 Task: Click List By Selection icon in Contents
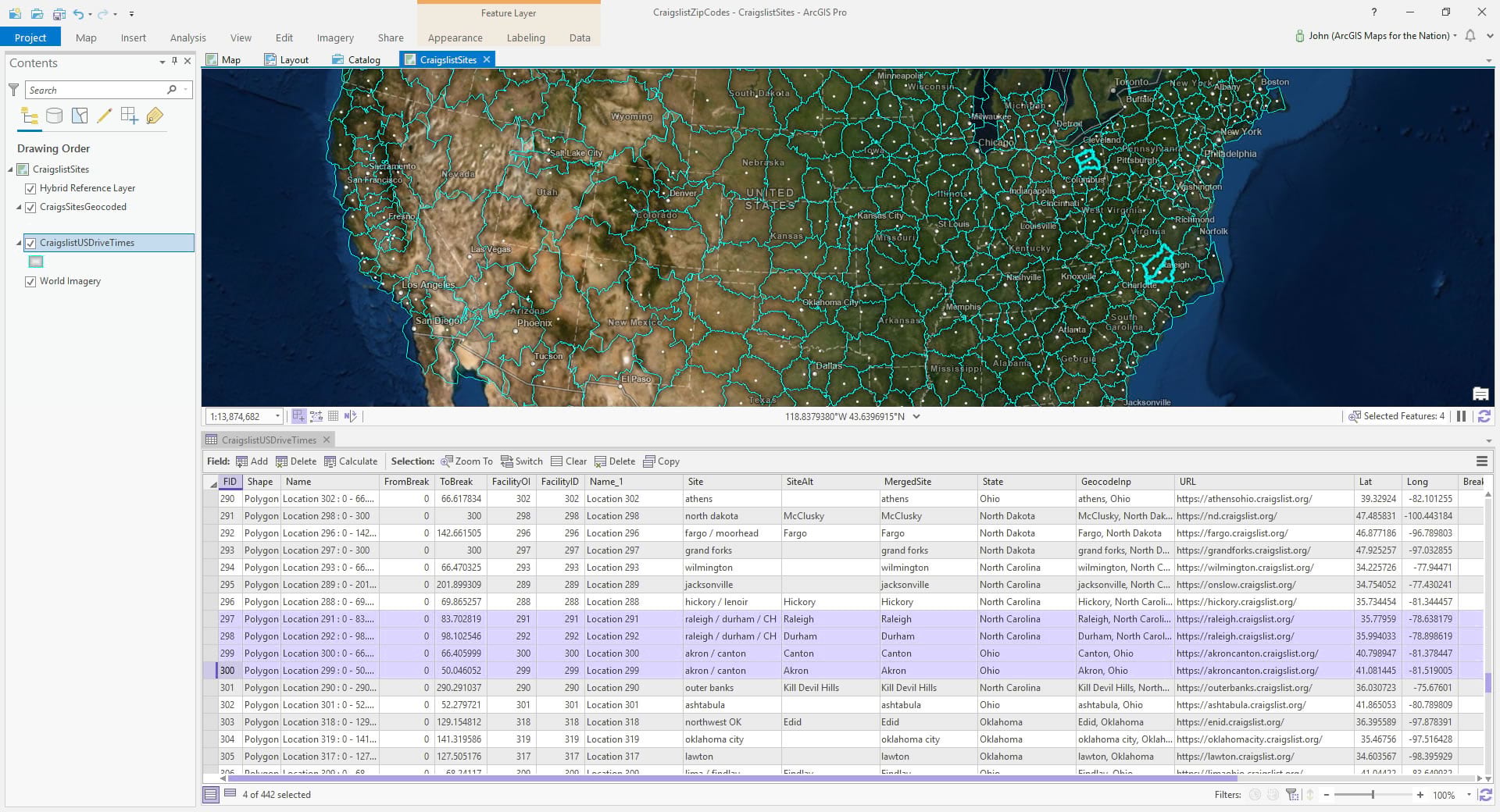tap(80, 116)
